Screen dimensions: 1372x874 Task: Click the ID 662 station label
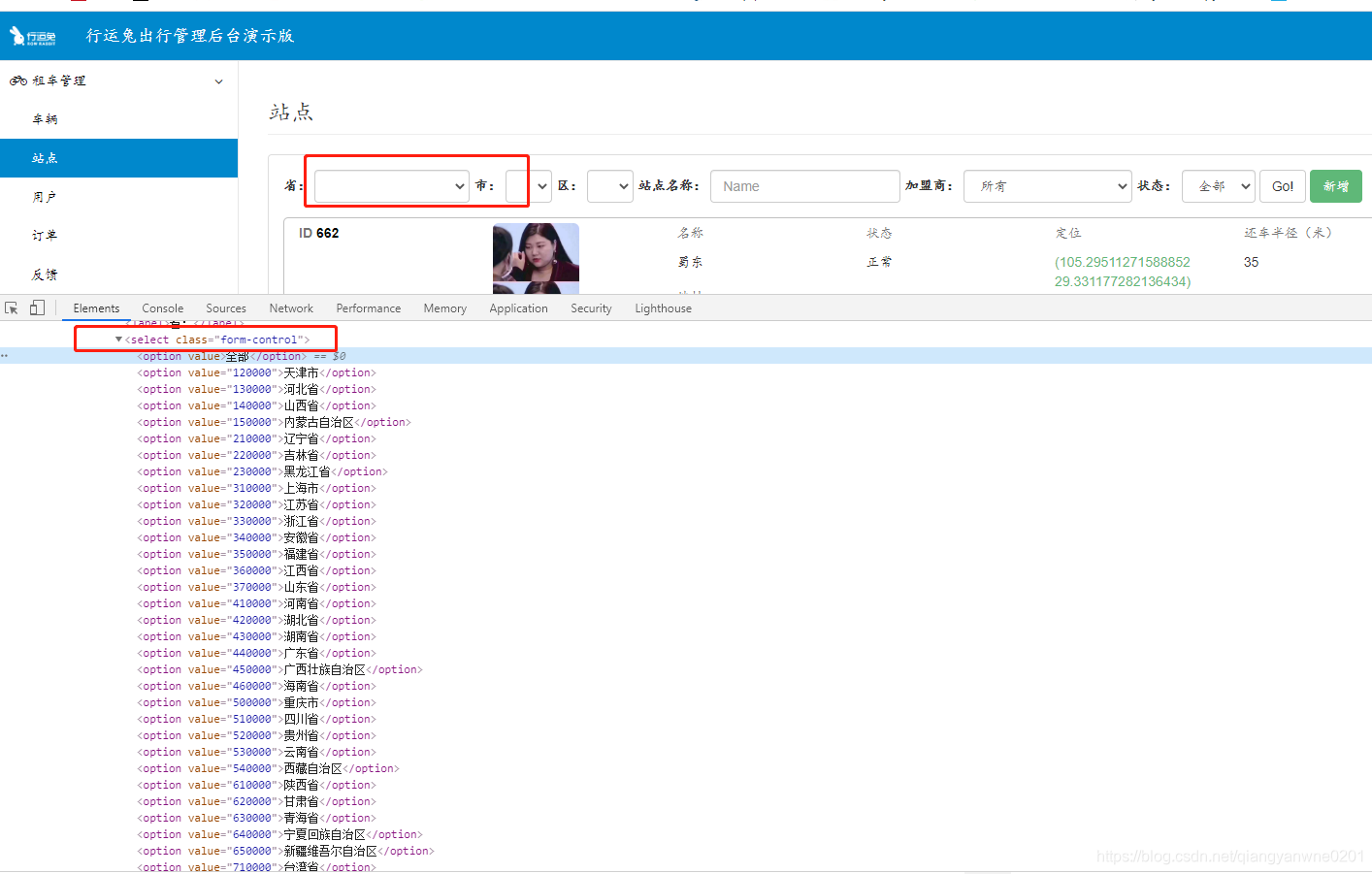pos(319,233)
